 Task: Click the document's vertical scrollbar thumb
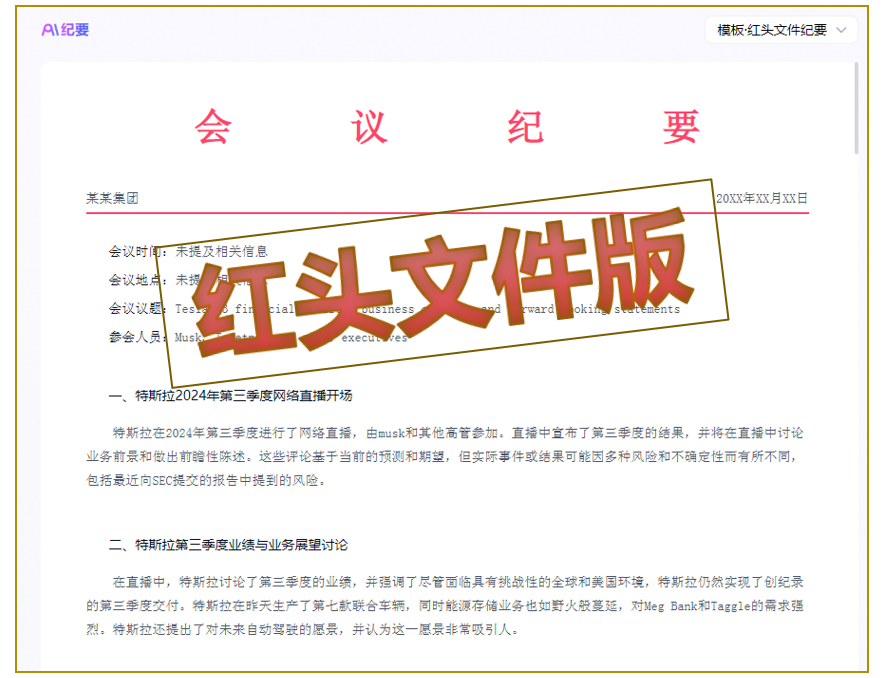point(857,108)
